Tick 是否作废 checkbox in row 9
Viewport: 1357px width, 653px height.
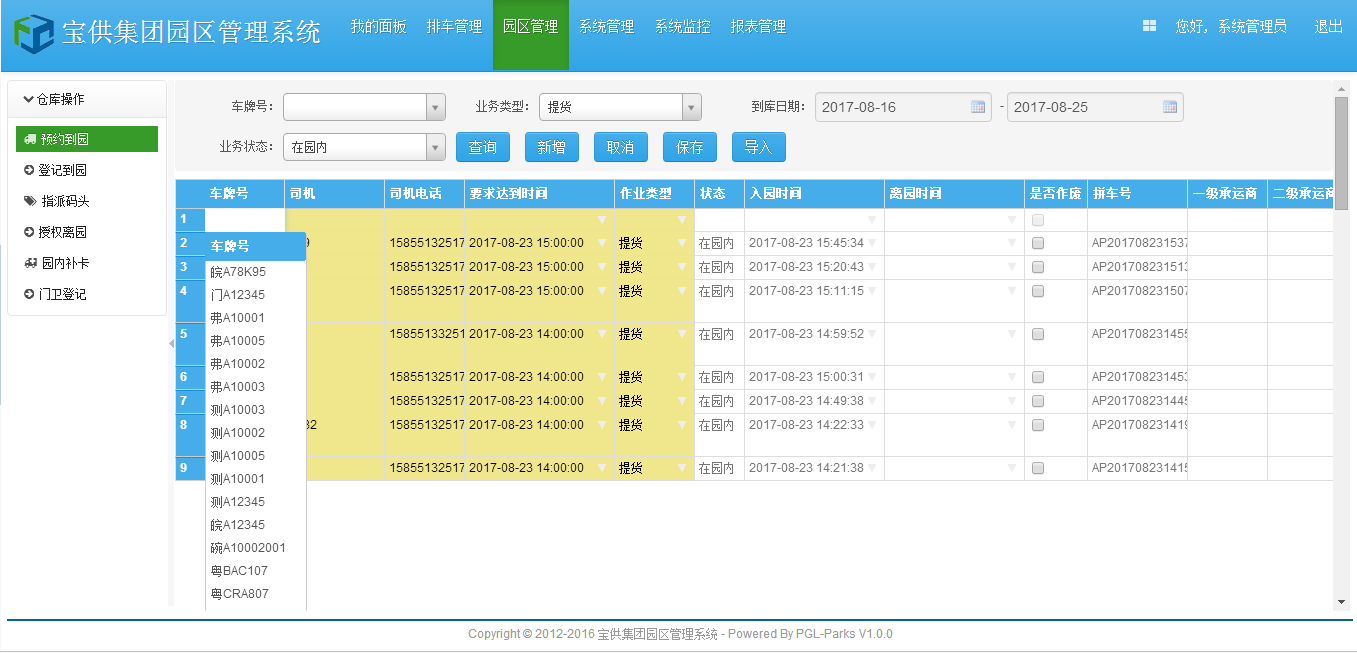1038,468
